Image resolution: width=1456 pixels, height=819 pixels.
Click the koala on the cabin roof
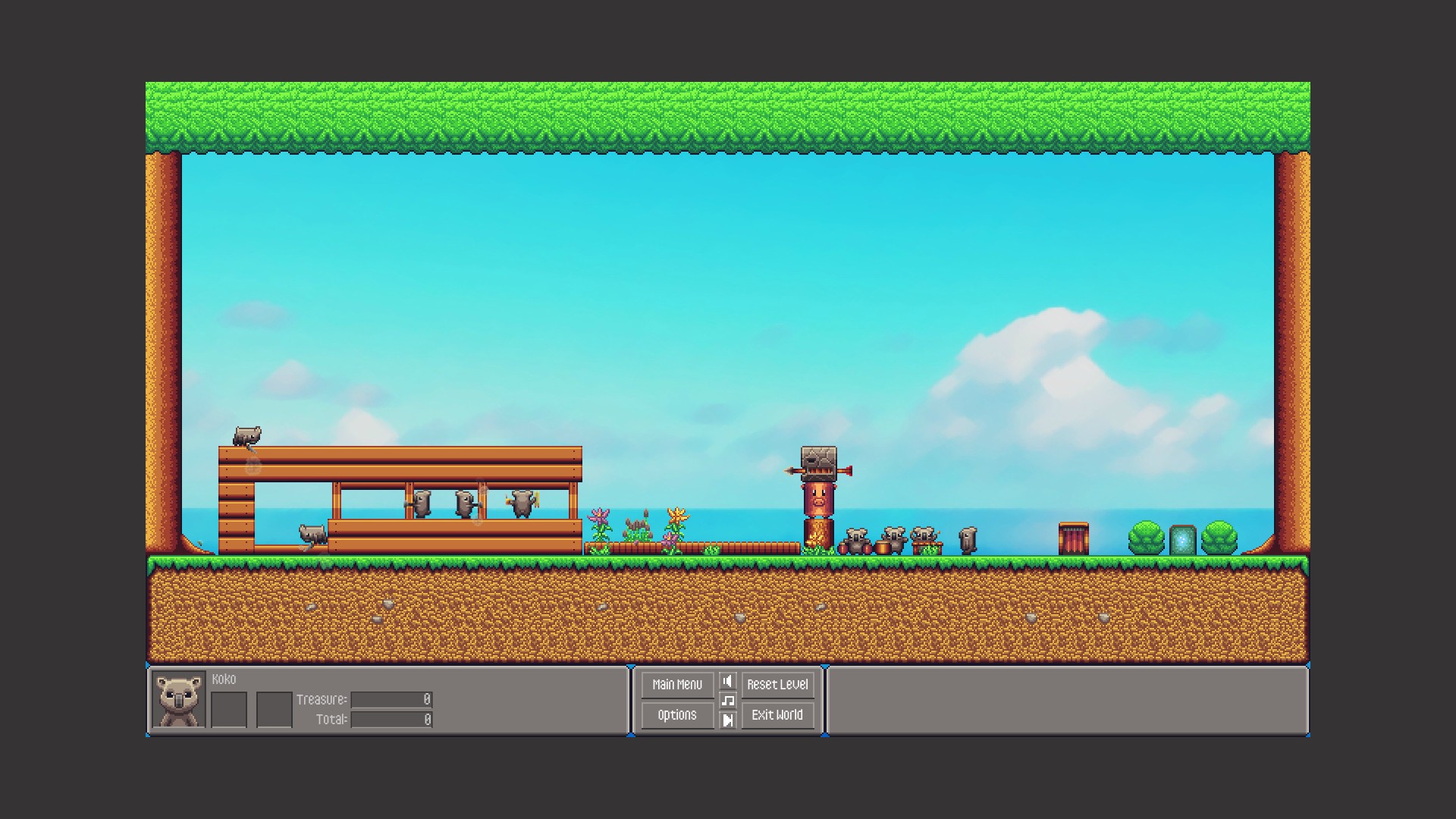247,436
